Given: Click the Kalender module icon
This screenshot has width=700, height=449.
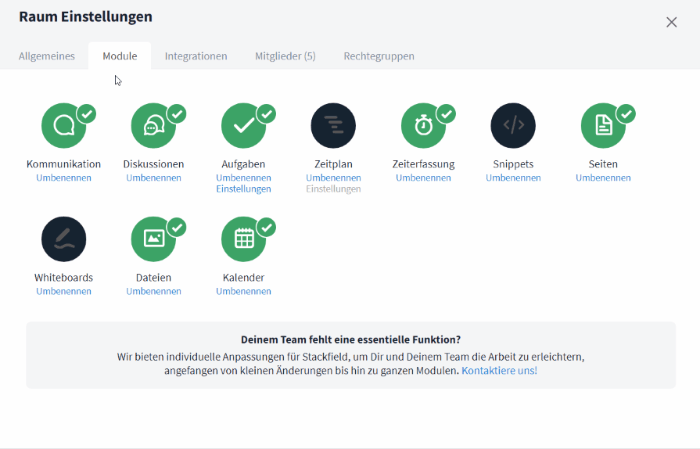Looking at the screenshot, I should [244, 240].
